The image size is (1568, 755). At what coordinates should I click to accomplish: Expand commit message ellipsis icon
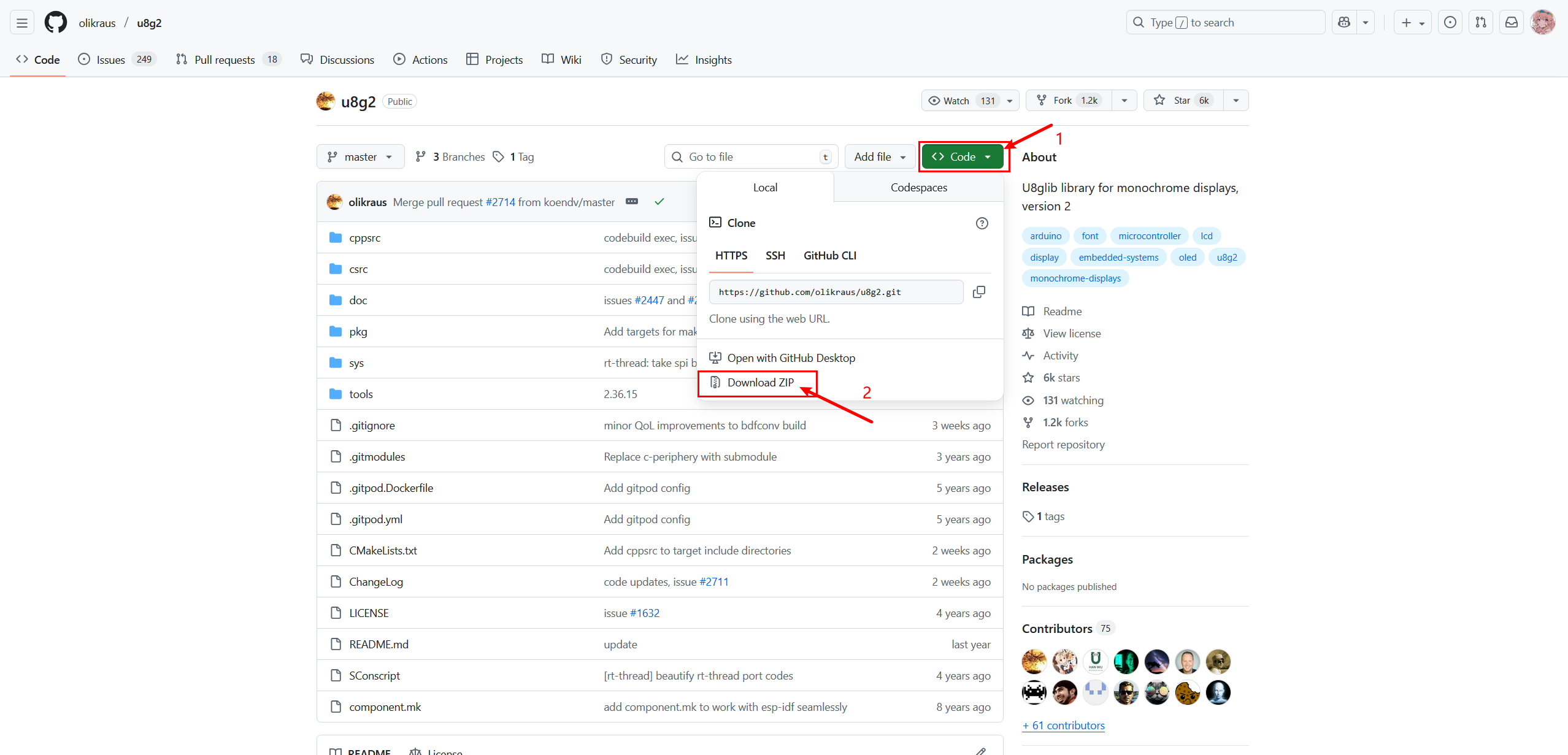[632, 202]
